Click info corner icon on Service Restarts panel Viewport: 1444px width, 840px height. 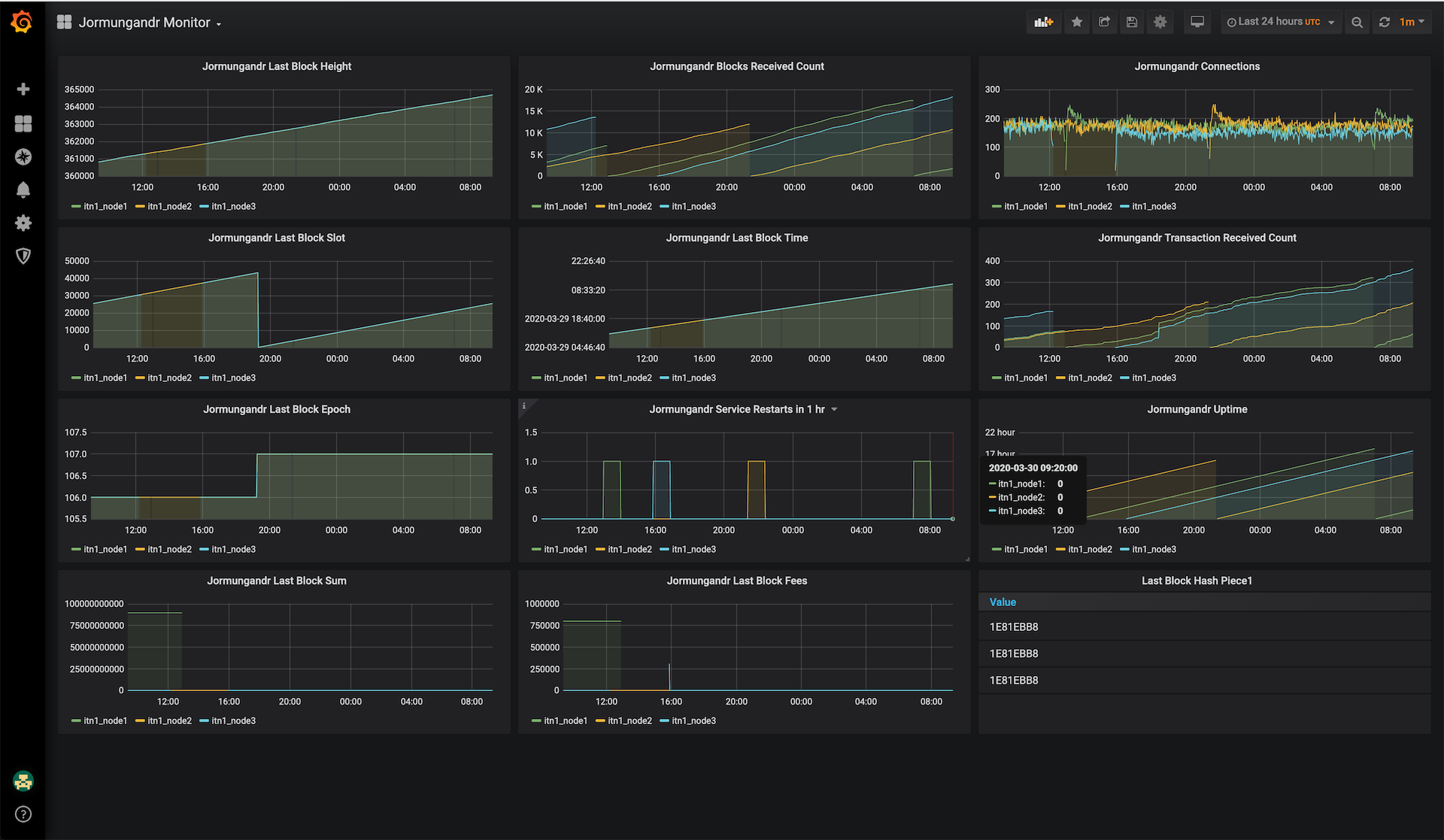tap(524, 405)
